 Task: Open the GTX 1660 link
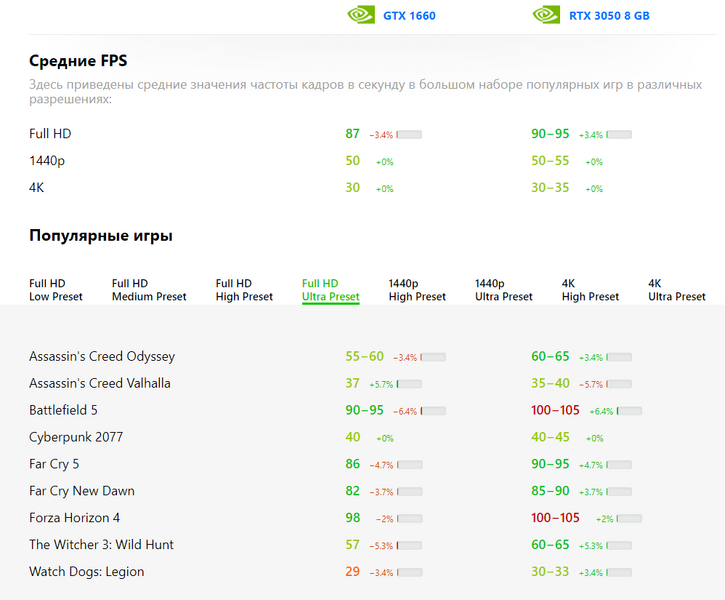(x=409, y=16)
